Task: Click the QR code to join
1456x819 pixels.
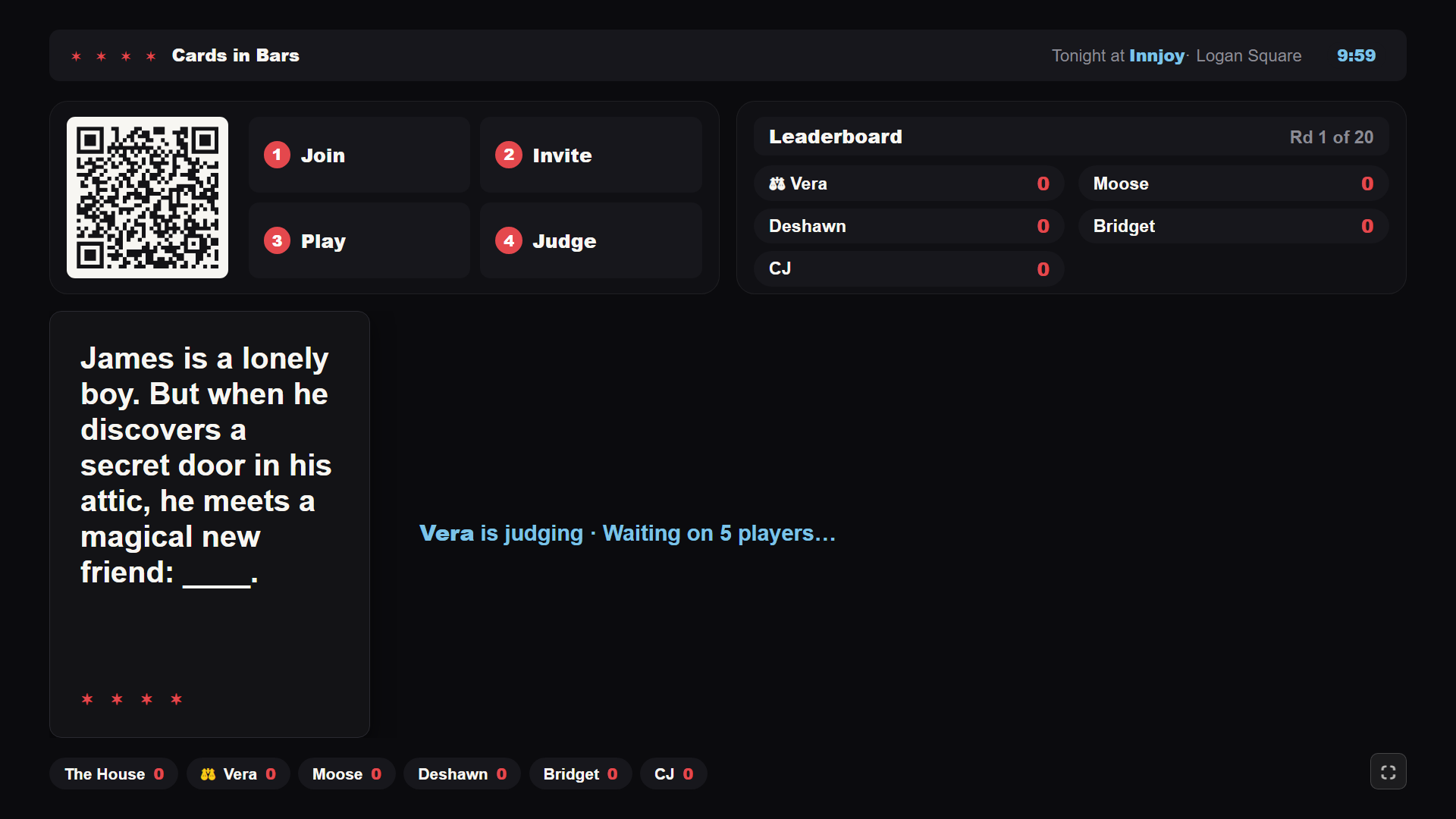Action: click(147, 197)
